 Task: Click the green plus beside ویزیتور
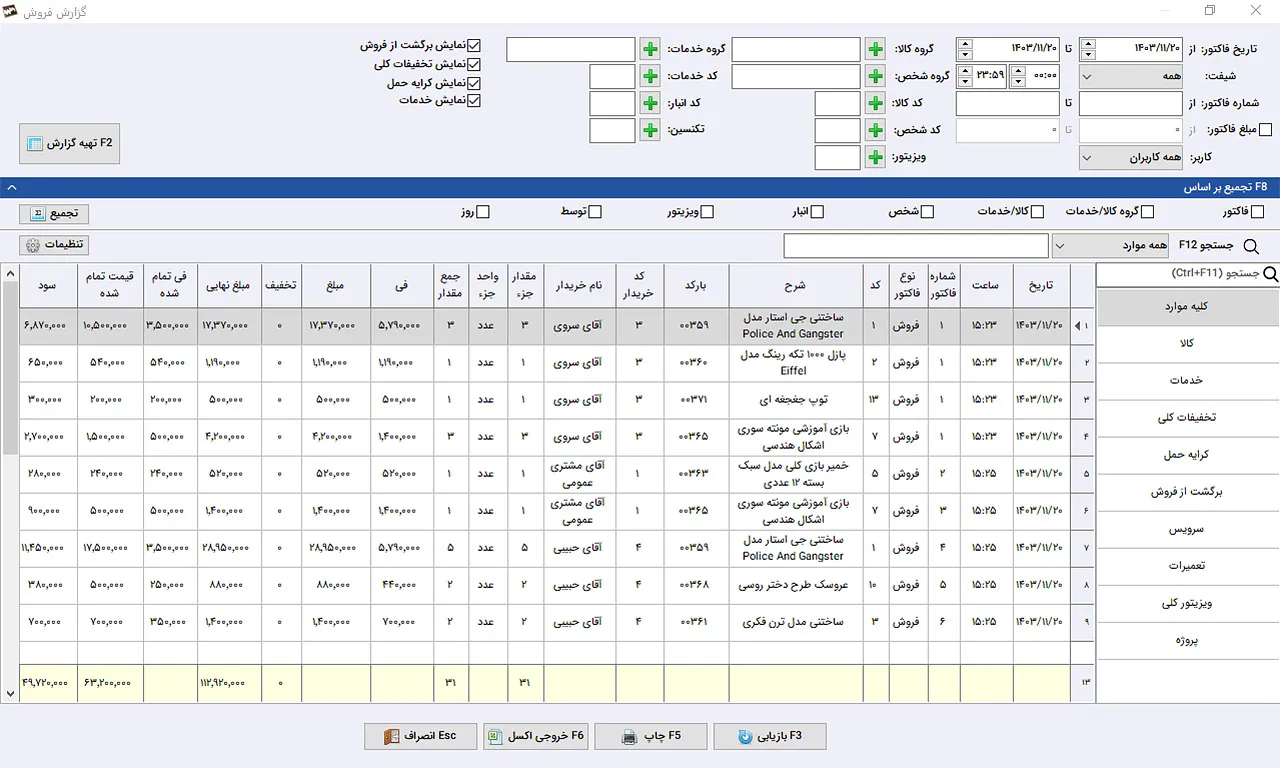pyautogui.click(x=875, y=157)
